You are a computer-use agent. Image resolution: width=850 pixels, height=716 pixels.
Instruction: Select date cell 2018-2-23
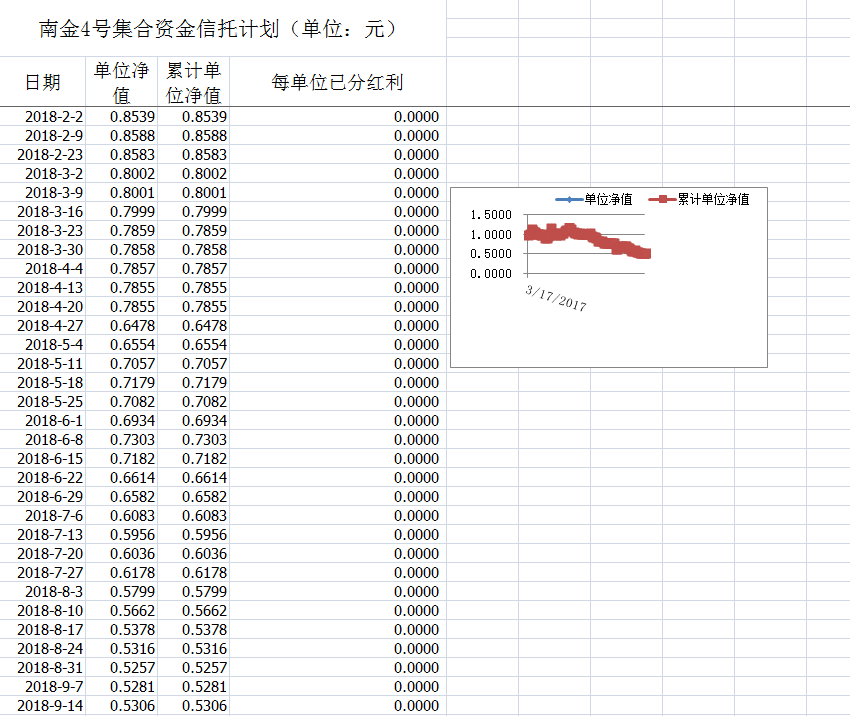point(42,154)
